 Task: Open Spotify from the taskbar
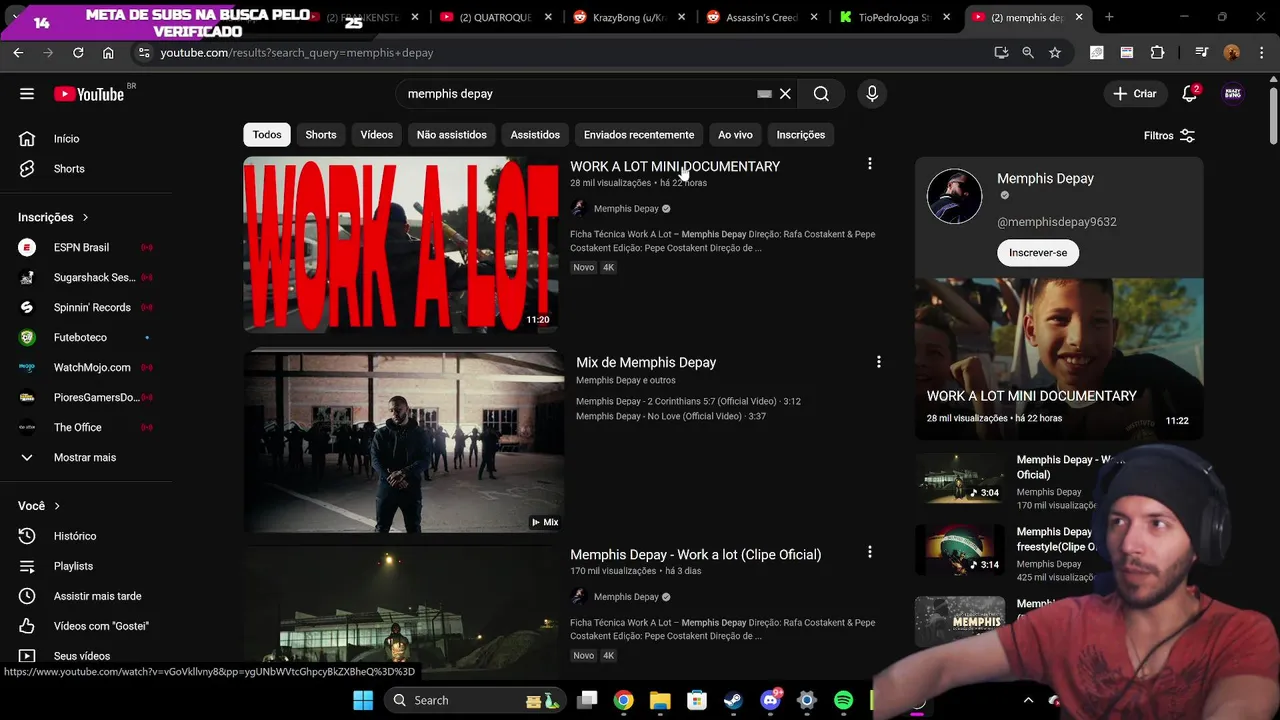(x=843, y=700)
